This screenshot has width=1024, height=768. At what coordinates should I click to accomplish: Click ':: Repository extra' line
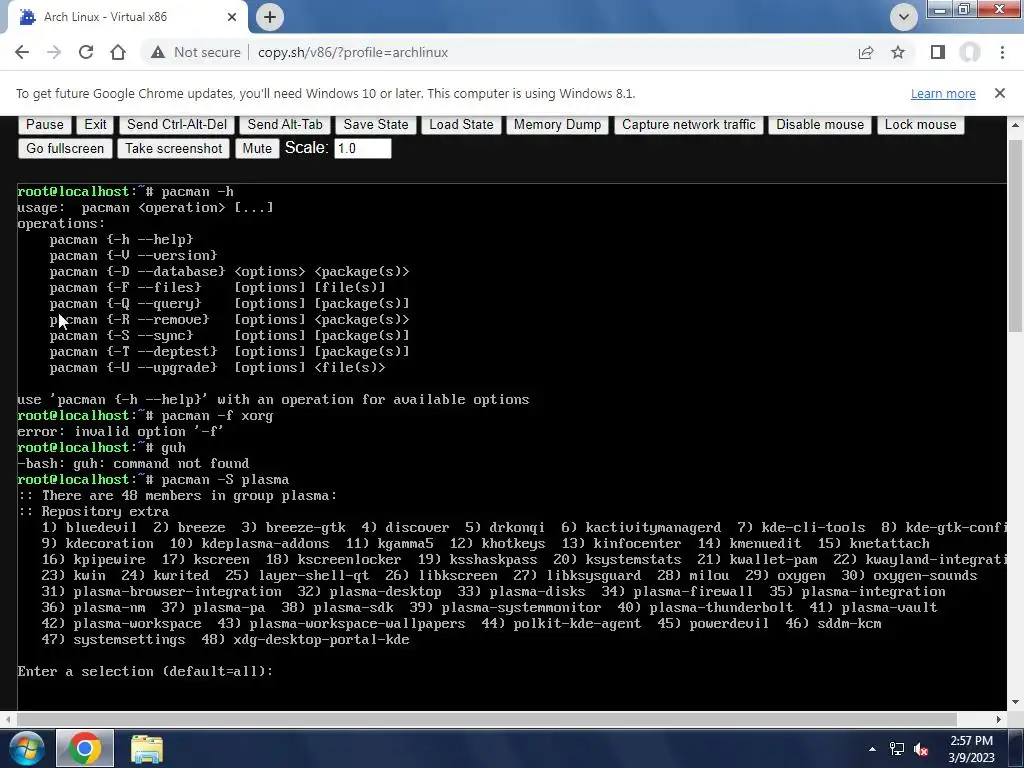coord(93,511)
